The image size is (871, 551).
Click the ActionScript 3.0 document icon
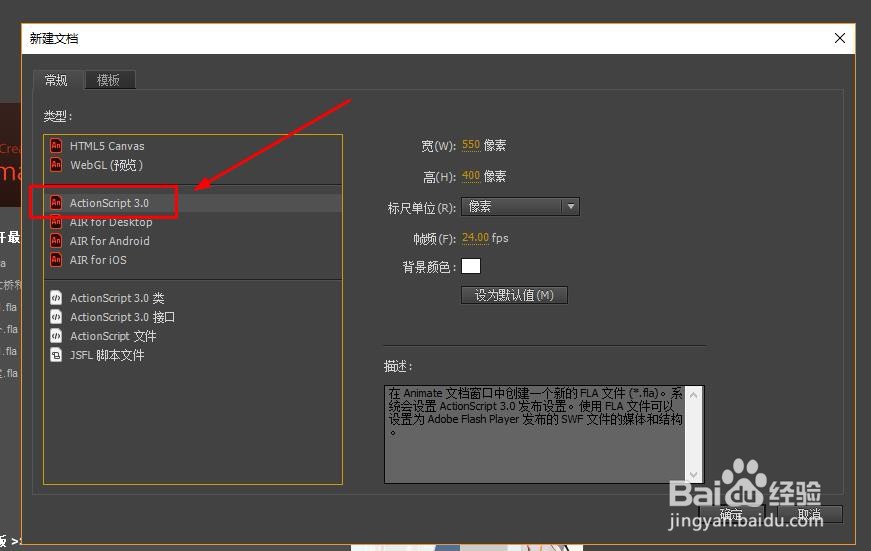[56, 203]
